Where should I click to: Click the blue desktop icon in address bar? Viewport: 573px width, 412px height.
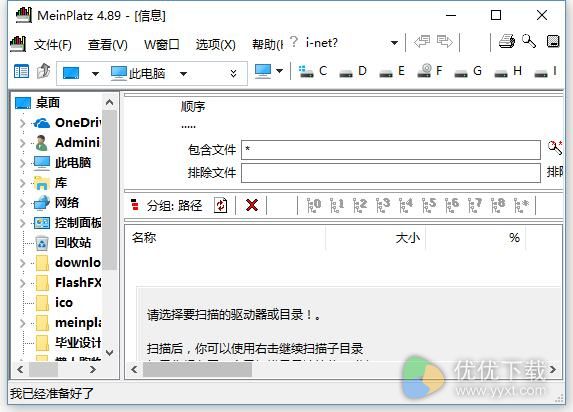click(71, 73)
